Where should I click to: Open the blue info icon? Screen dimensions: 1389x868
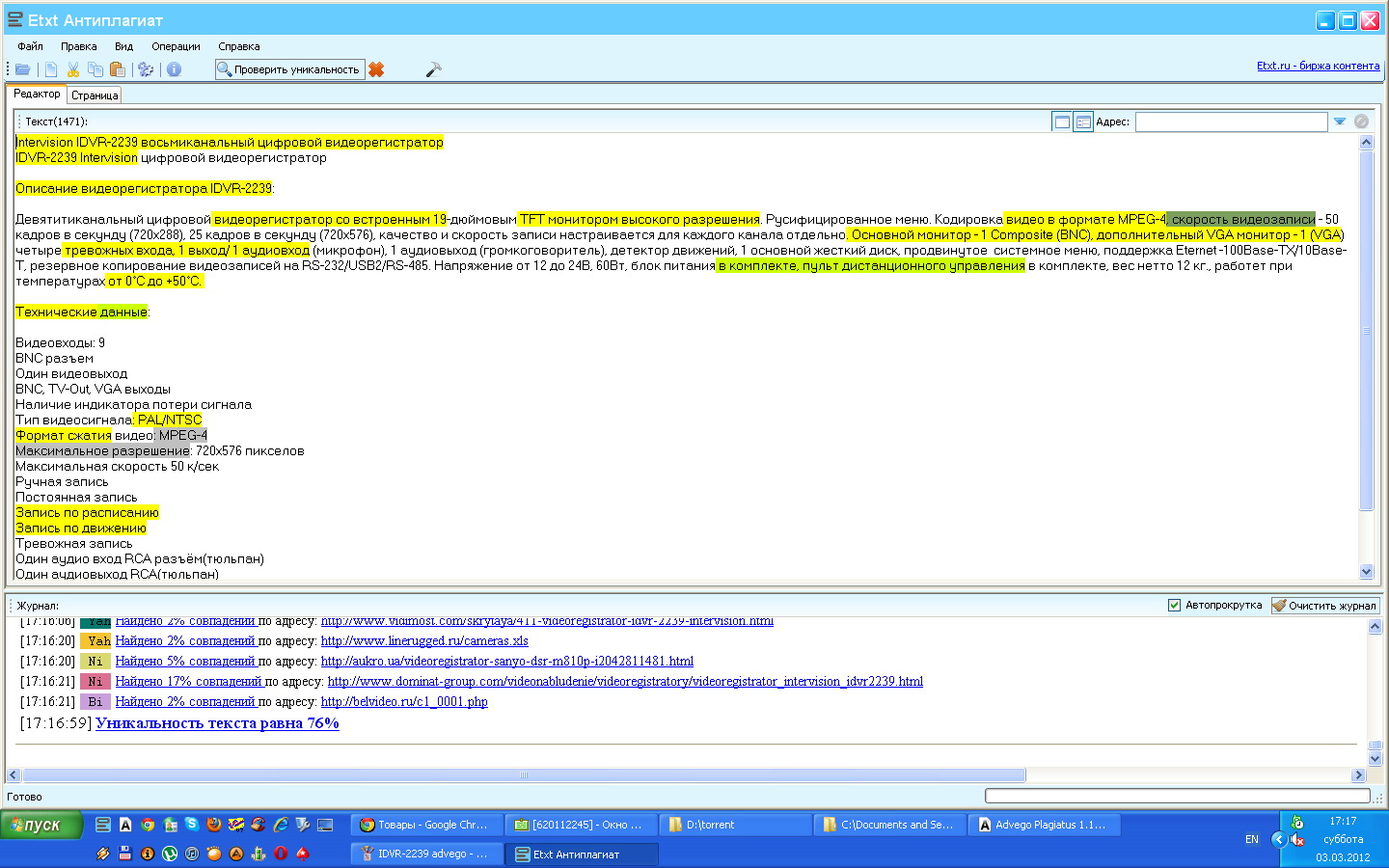(x=174, y=69)
